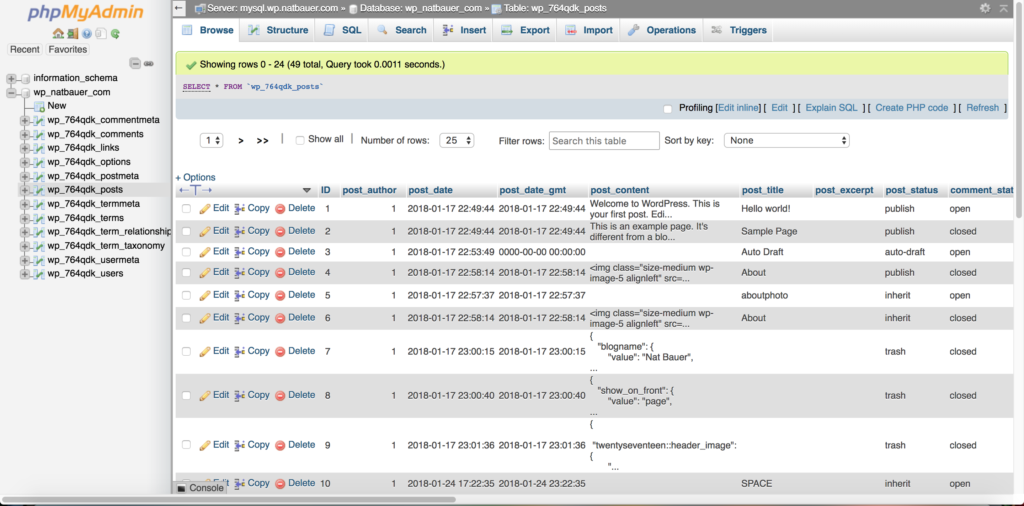This screenshot has width=1024, height=506.
Task: Click the wp_764qdk_options table icon
Action: 39,162
